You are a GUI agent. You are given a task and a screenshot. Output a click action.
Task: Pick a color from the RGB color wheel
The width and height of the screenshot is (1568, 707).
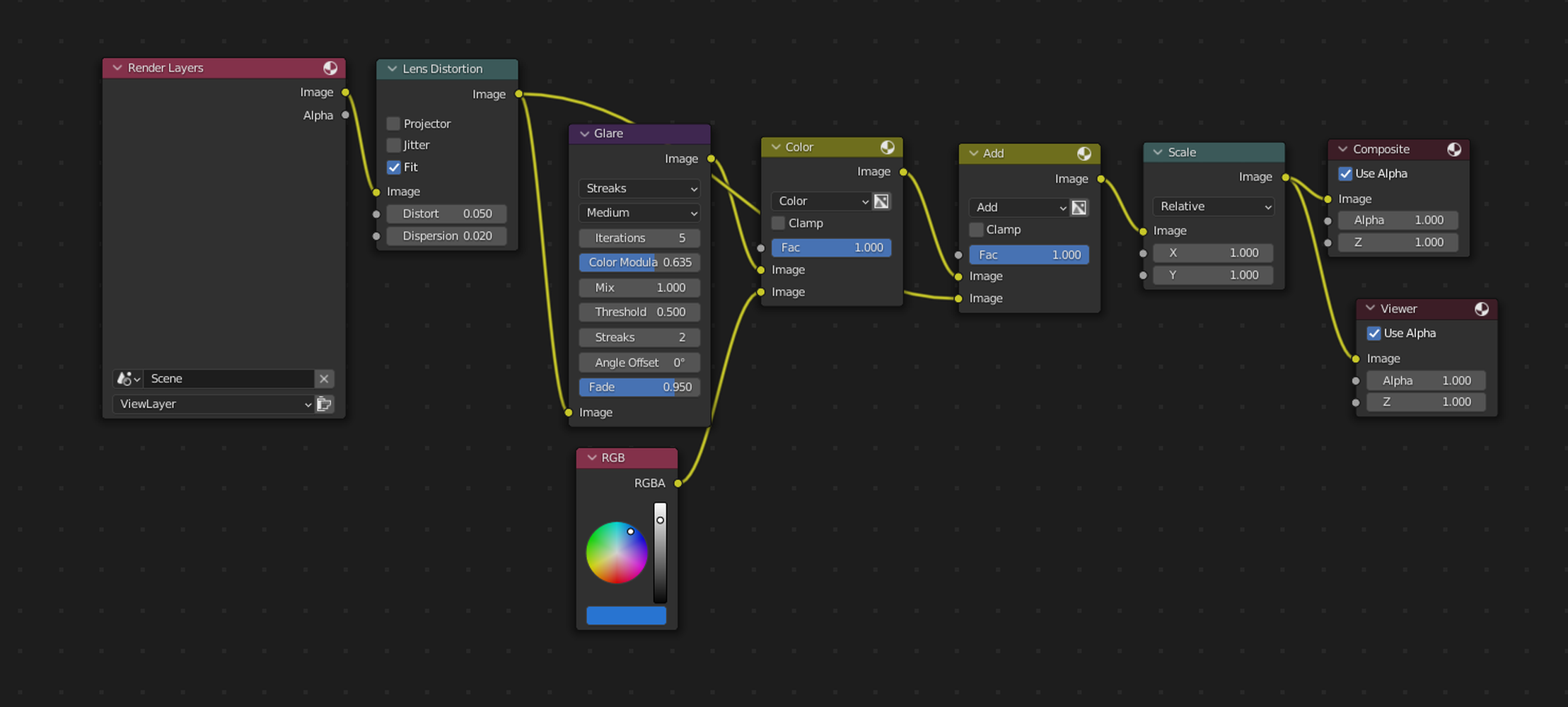617,552
